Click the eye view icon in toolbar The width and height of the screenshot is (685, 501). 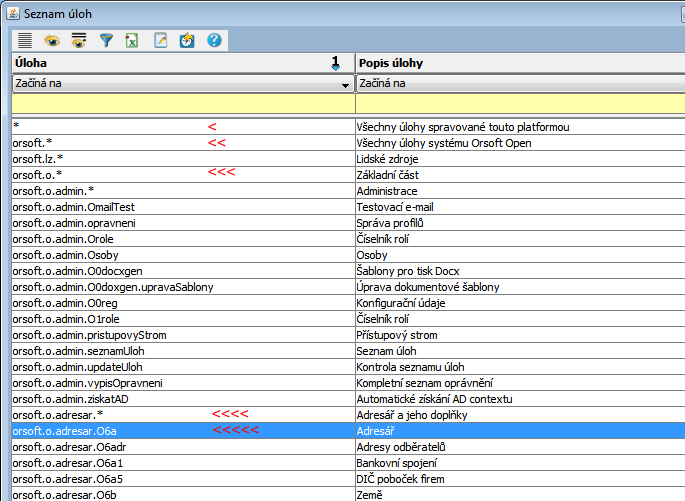pos(52,40)
